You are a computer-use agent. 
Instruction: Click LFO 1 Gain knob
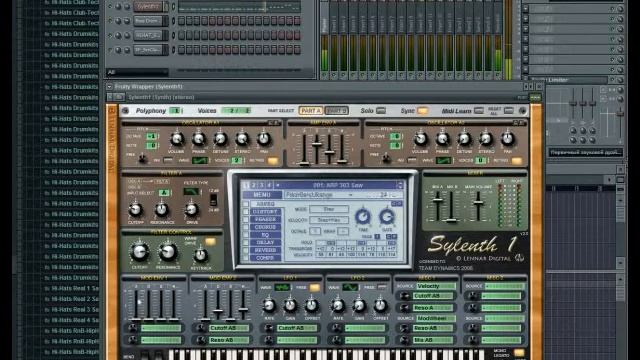point(290,305)
